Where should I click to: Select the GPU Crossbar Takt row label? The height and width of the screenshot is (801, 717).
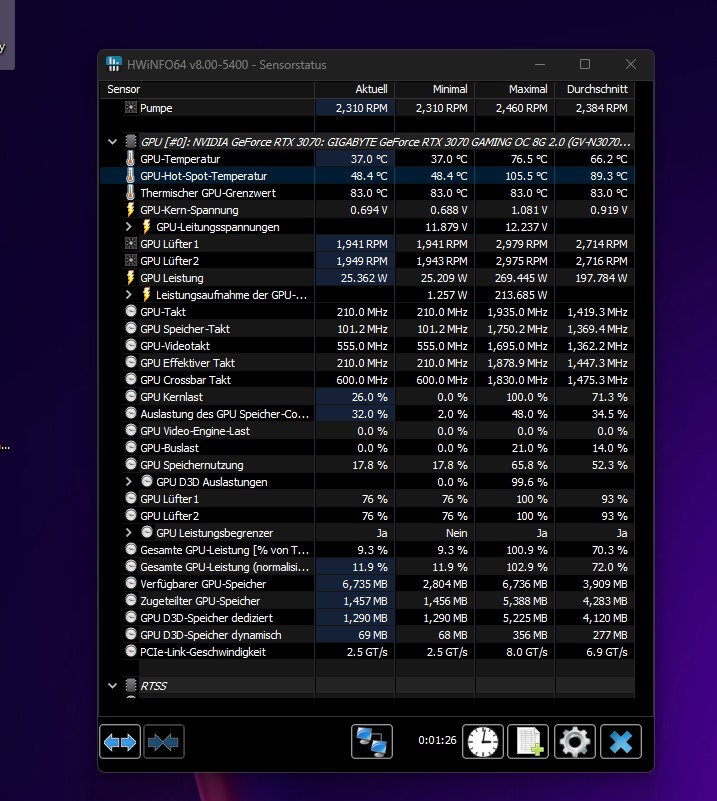[185, 380]
